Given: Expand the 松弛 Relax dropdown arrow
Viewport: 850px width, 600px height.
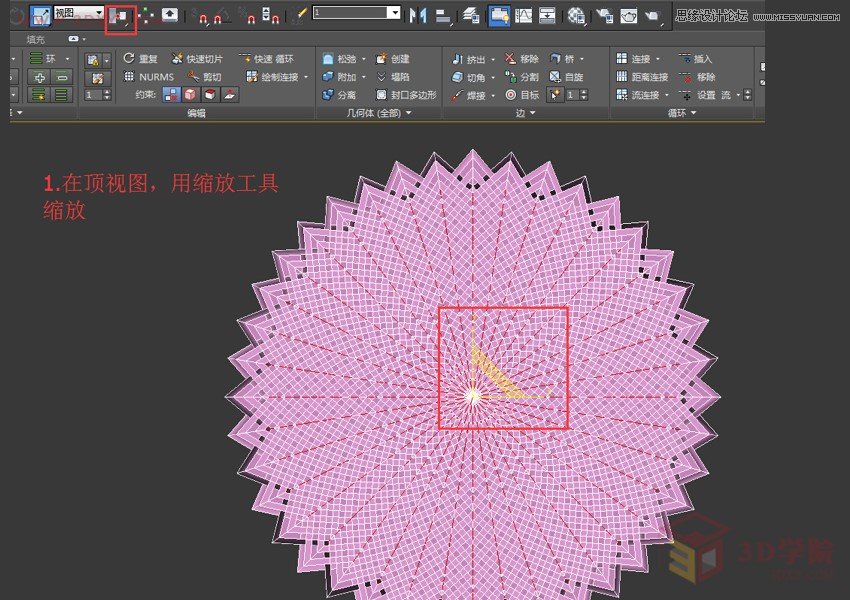Looking at the screenshot, I should pyautogui.click(x=364, y=59).
